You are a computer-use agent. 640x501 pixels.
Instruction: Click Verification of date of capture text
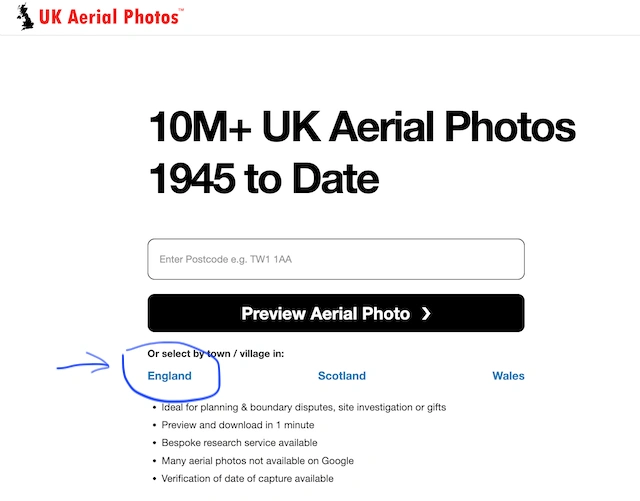click(247, 479)
